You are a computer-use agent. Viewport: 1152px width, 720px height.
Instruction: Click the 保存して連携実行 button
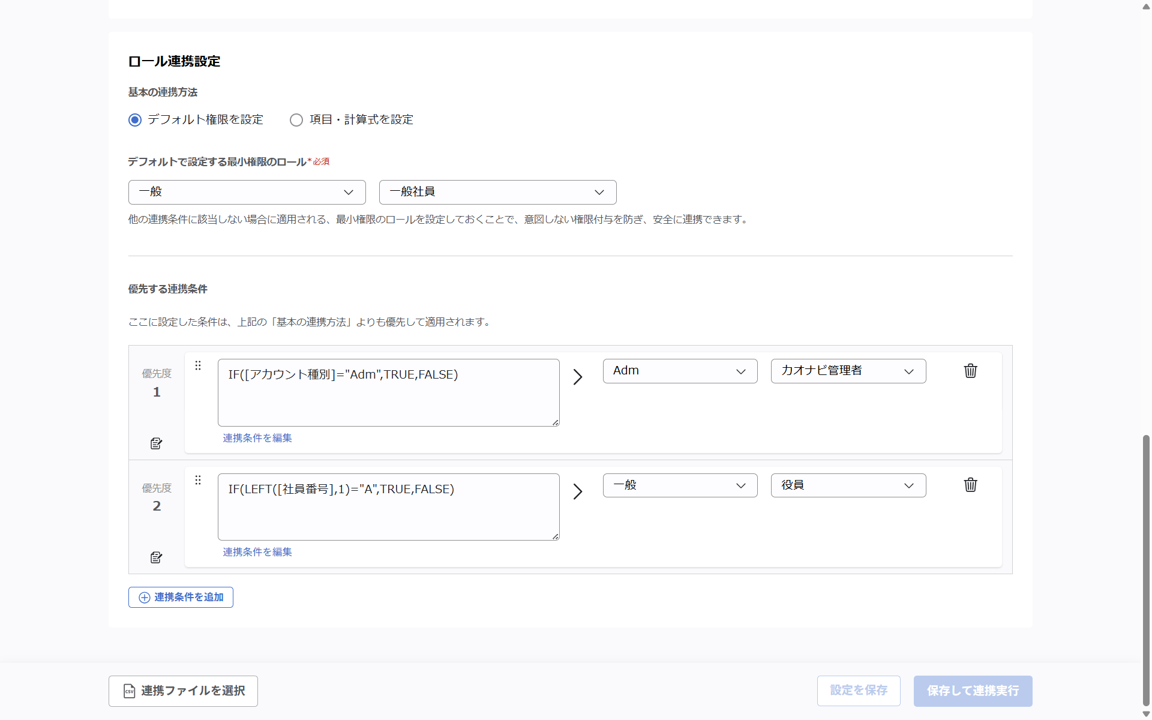[973, 691]
